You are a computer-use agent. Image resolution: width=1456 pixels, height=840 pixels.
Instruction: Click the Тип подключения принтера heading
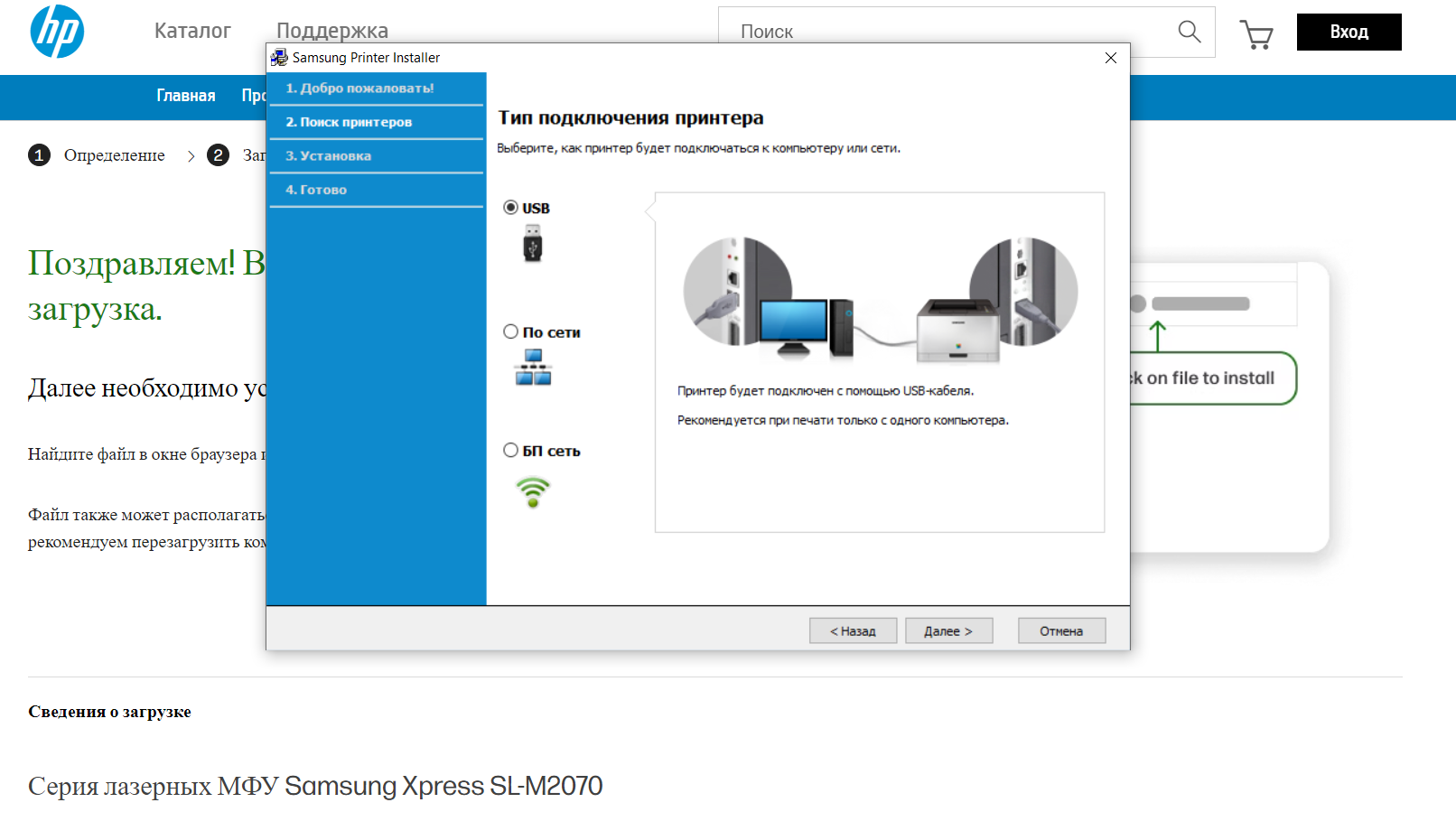[630, 117]
